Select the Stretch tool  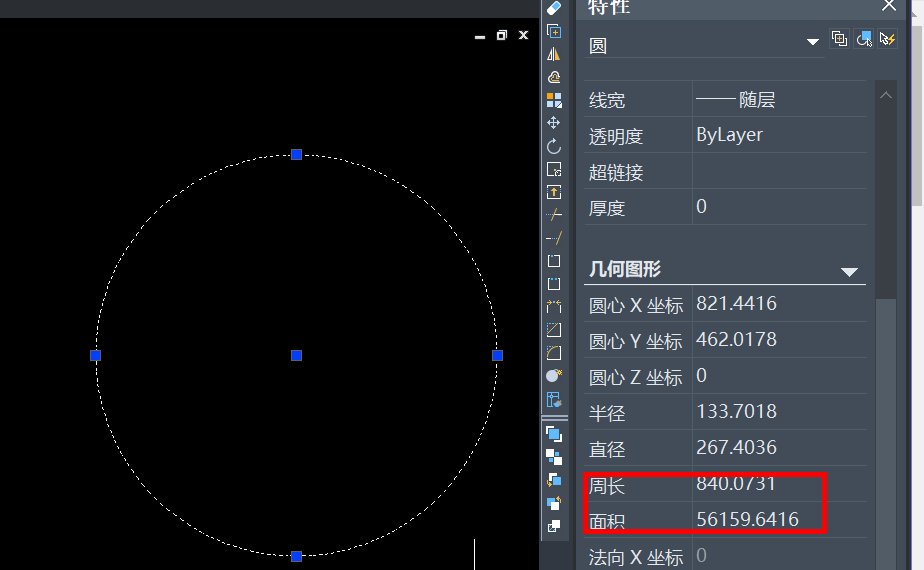(x=554, y=192)
